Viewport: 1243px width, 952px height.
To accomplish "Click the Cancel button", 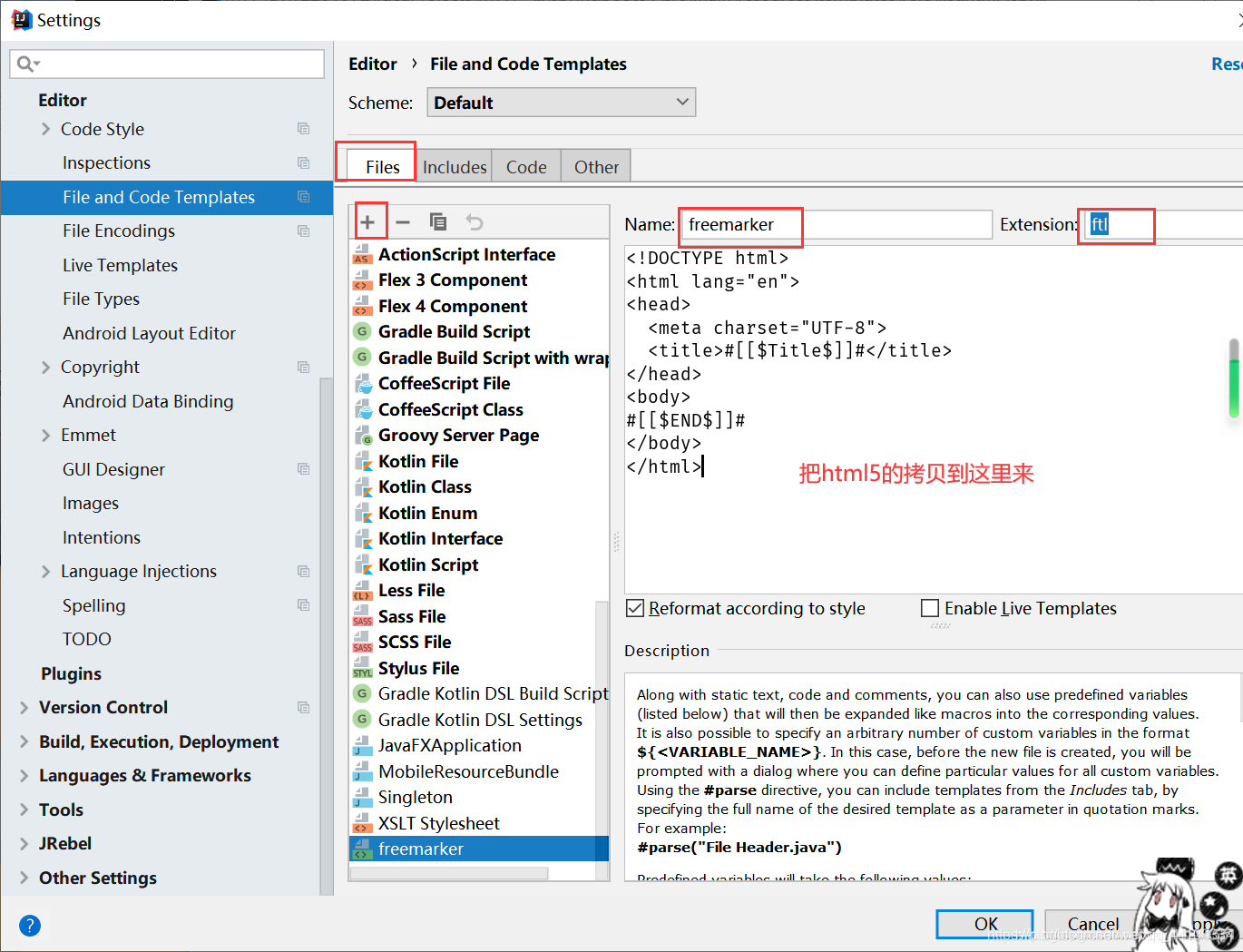I will [x=1092, y=924].
